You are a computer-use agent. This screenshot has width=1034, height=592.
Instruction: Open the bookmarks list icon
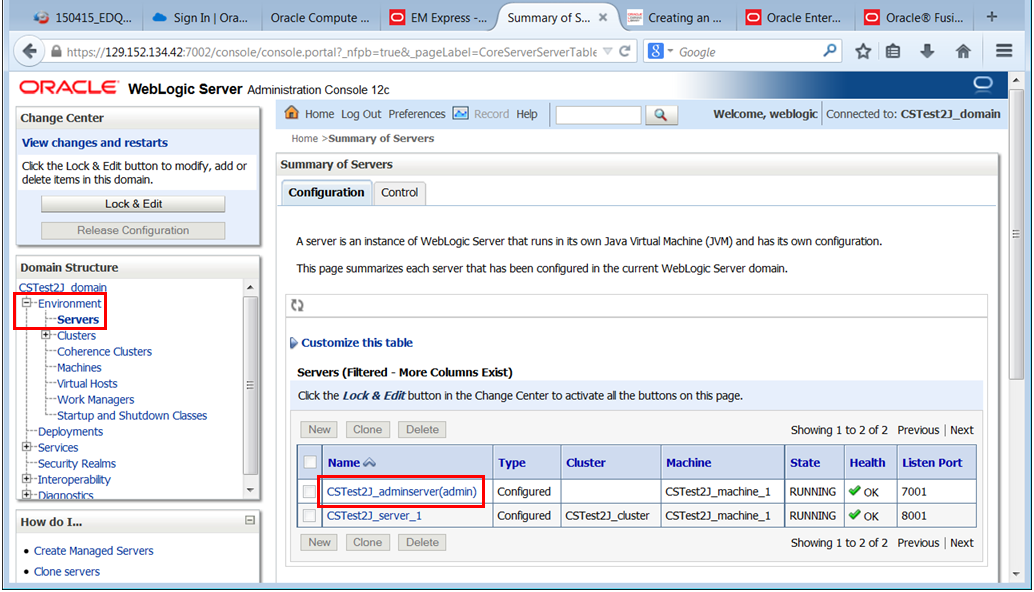point(893,51)
